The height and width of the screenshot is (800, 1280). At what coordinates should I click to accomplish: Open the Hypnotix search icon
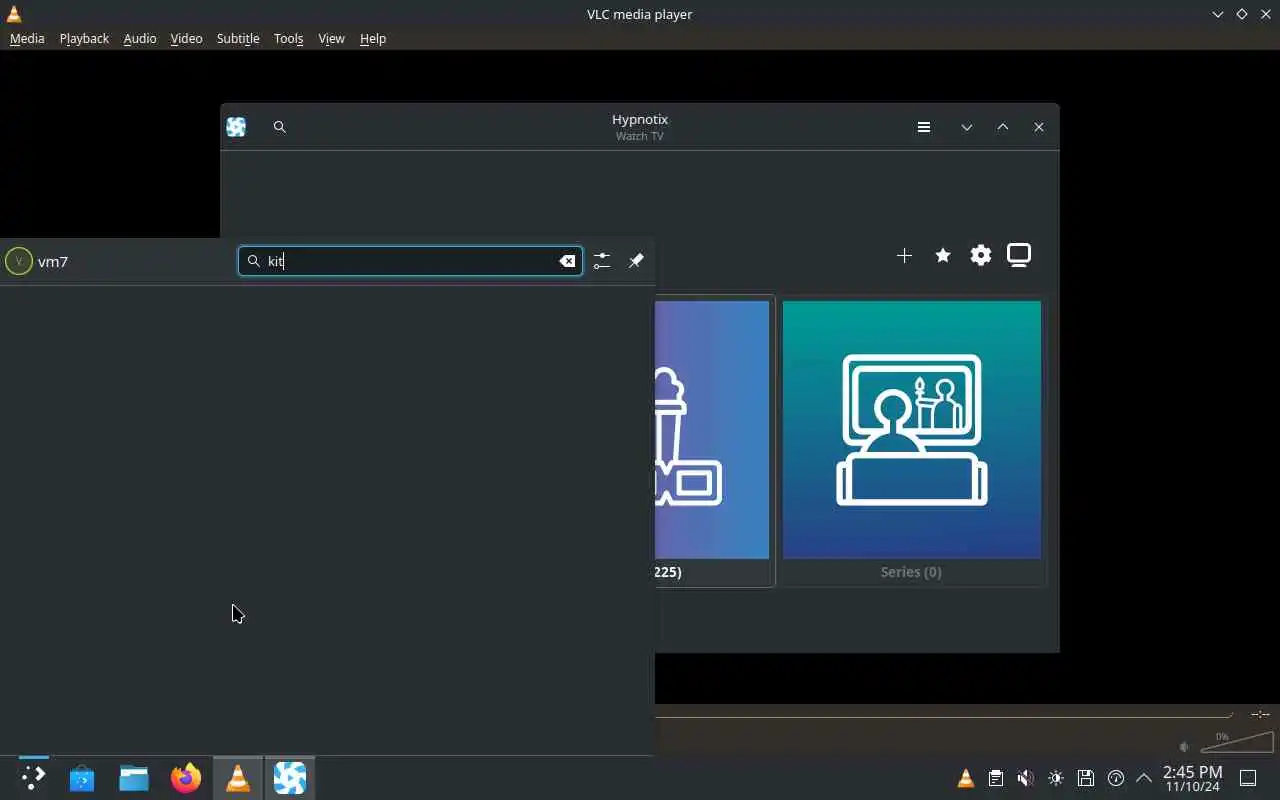(x=280, y=127)
